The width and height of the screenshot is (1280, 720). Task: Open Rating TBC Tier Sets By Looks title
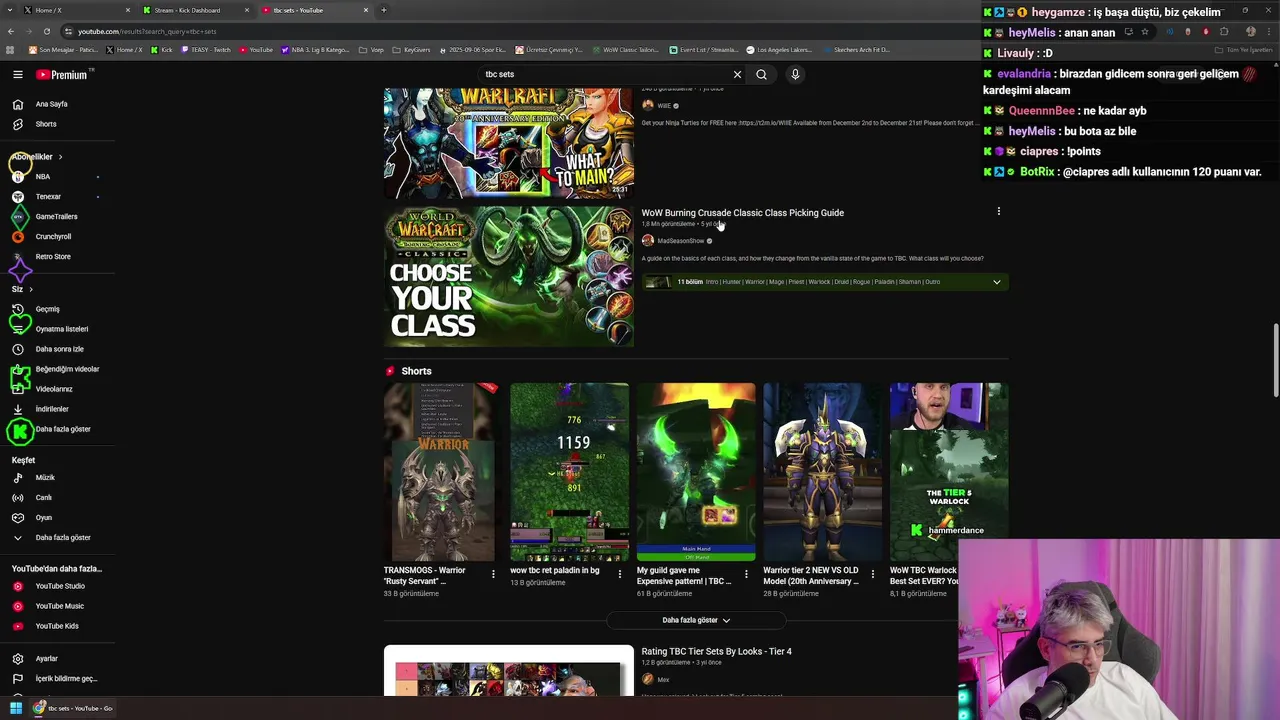pyautogui.click(x=716, y=652)
